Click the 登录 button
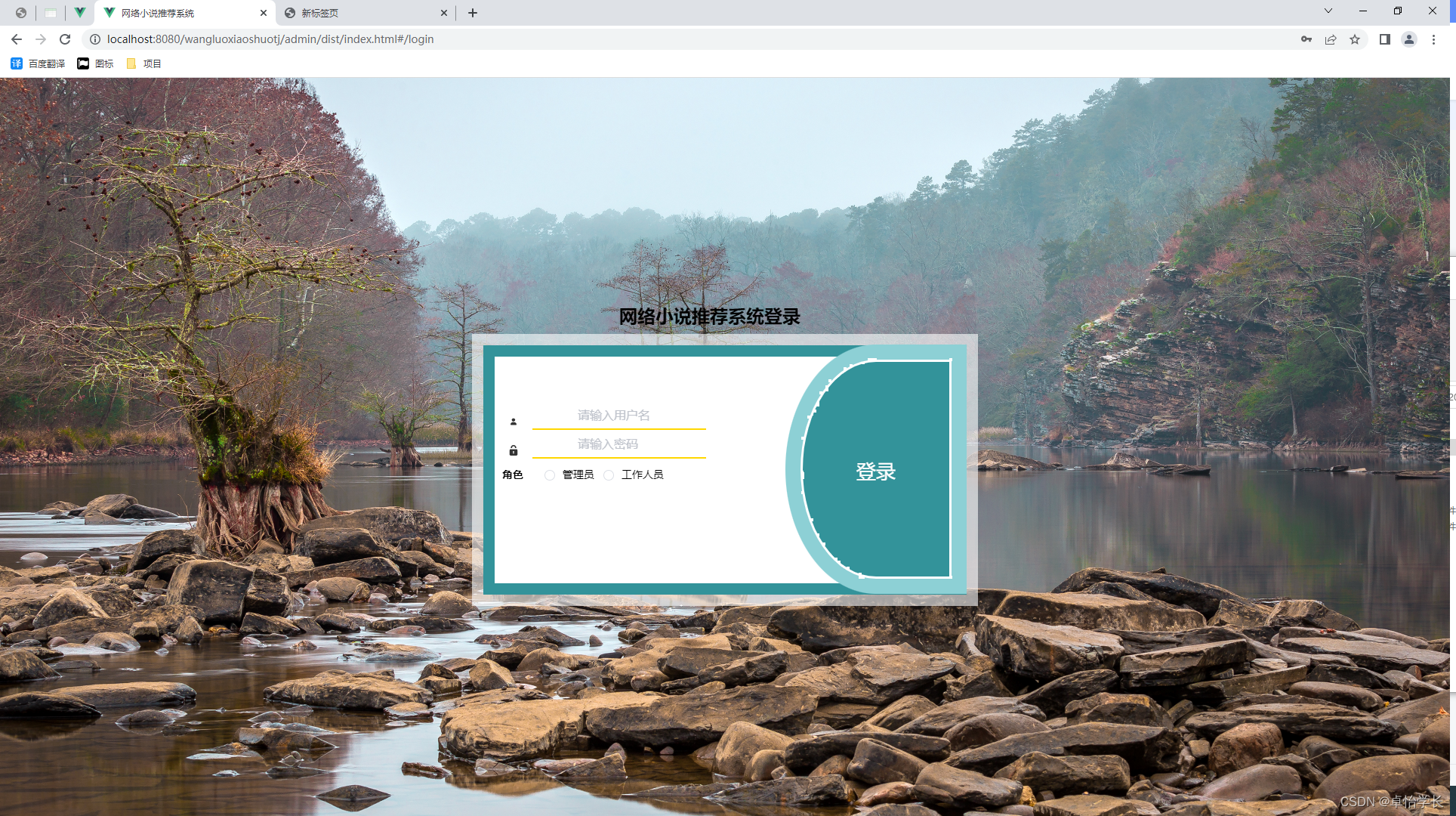The width and height of the screenshot is (1456, 816). [x=875, y=471]
